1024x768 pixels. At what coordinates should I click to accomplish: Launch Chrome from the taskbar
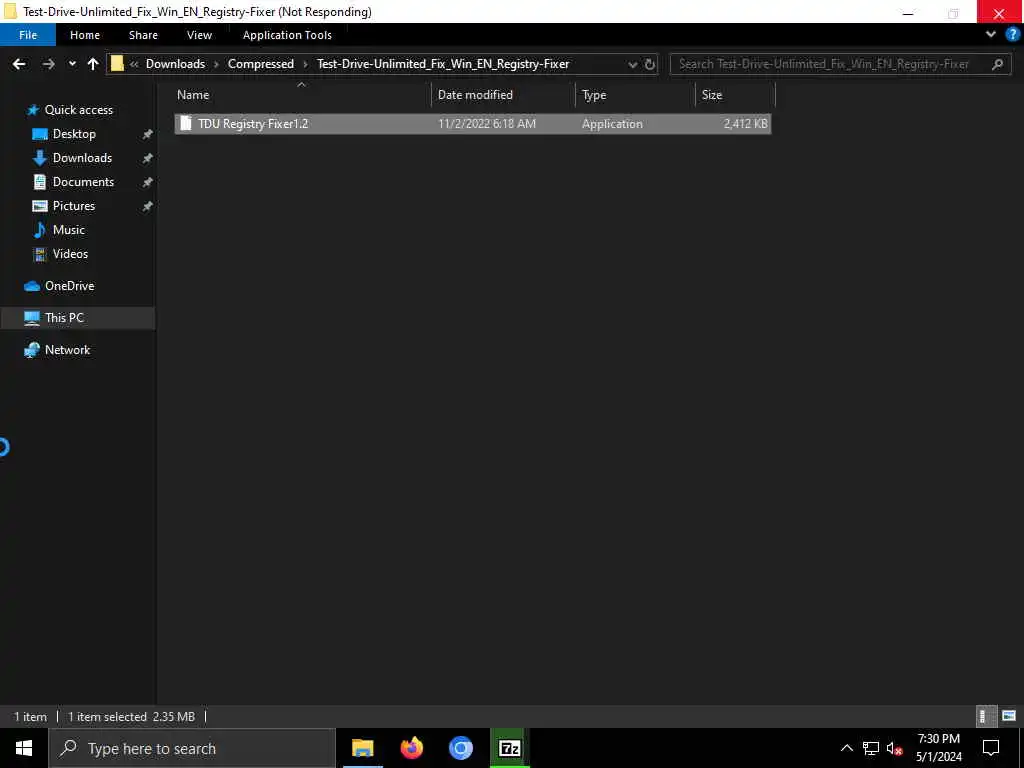[460, 748]
